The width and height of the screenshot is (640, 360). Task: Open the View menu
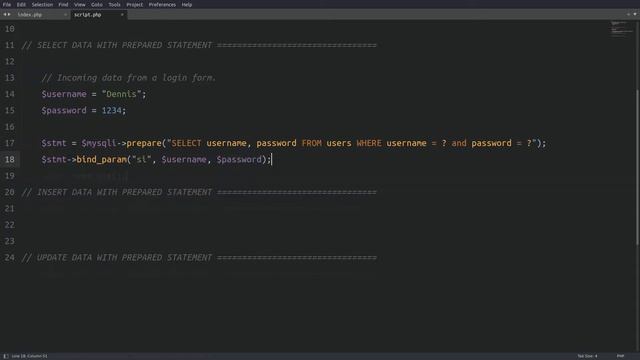(80, 4)
